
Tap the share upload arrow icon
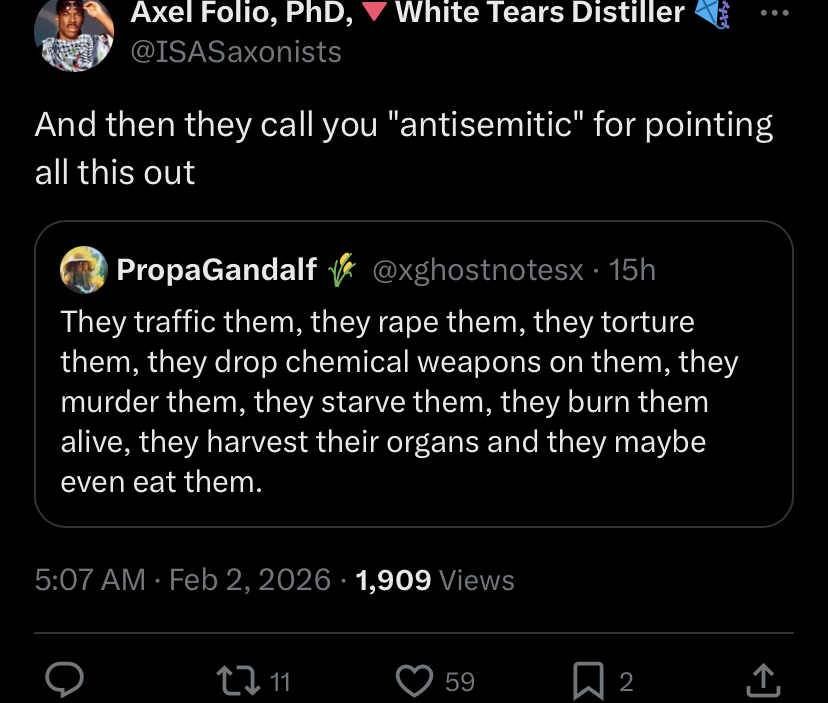(762, 681)
